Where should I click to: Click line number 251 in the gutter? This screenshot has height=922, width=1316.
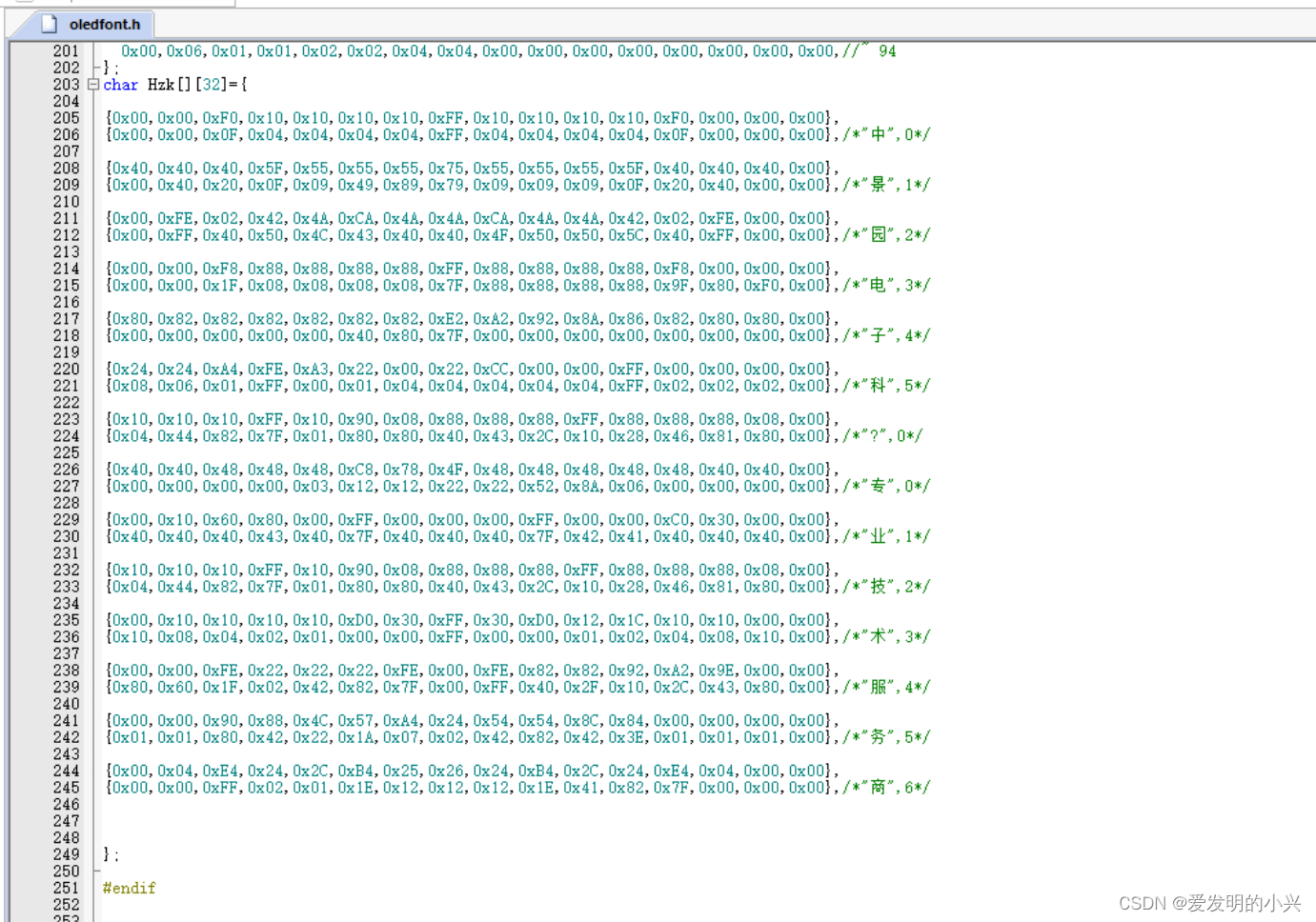pyautogui.click(x=67, y=888)
